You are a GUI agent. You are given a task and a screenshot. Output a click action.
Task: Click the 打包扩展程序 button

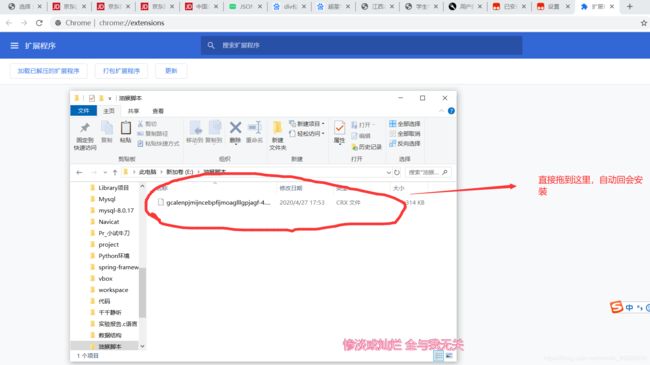(x=121, y=71)
